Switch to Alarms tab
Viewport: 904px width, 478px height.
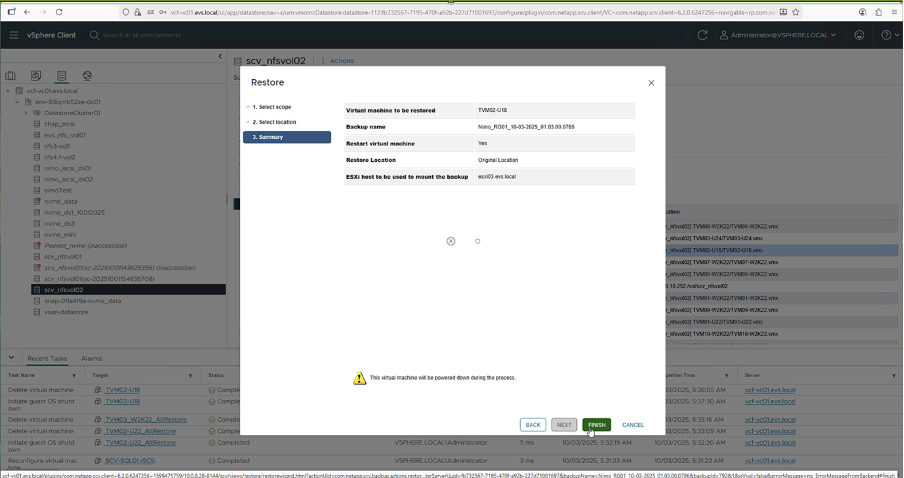click(91, 359)
